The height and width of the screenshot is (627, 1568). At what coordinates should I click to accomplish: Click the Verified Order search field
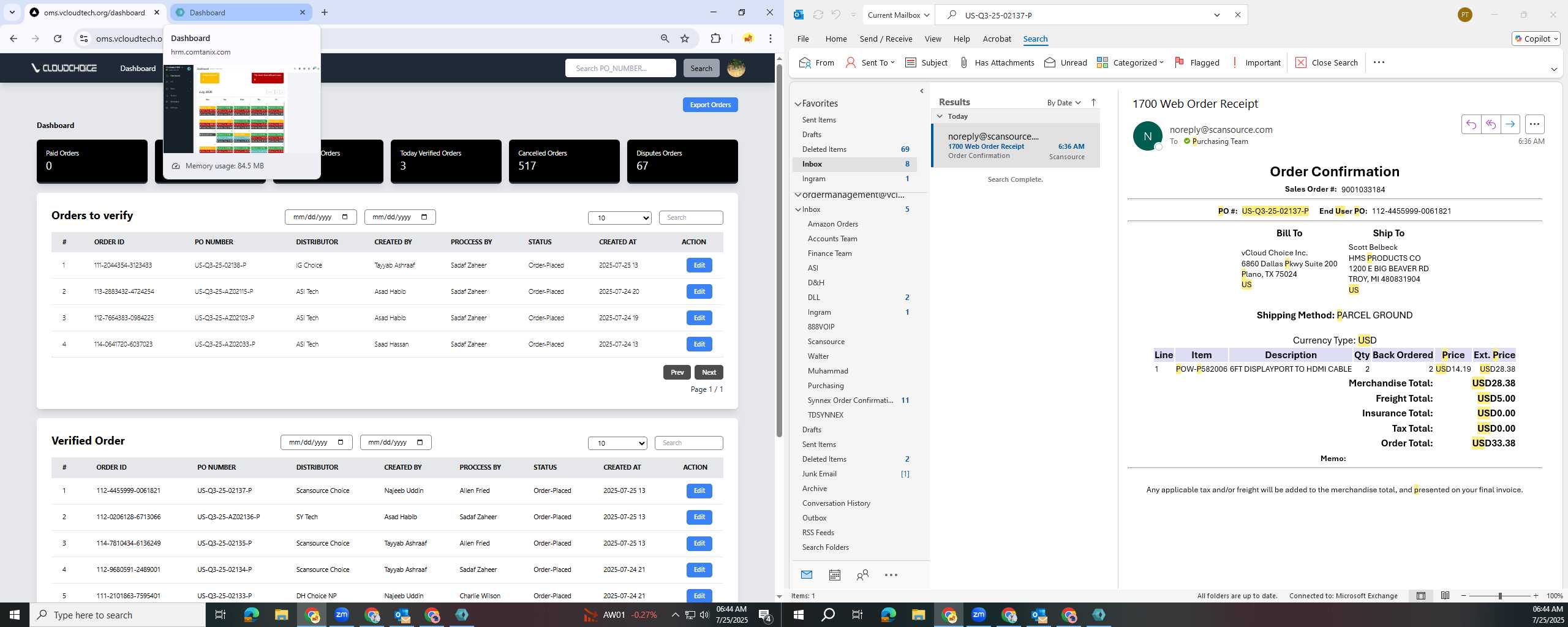[x=688, y=443]
